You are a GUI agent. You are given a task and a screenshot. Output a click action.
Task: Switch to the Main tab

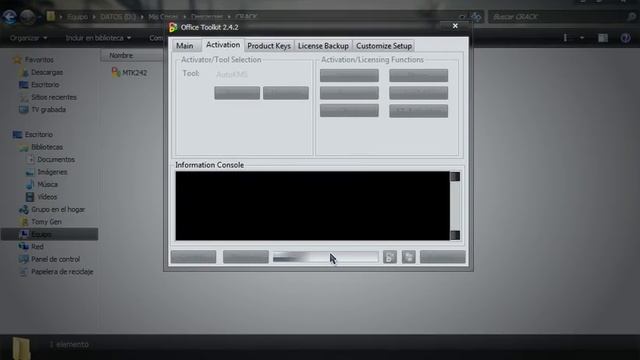pyautogui.click(x=185, y=46)
